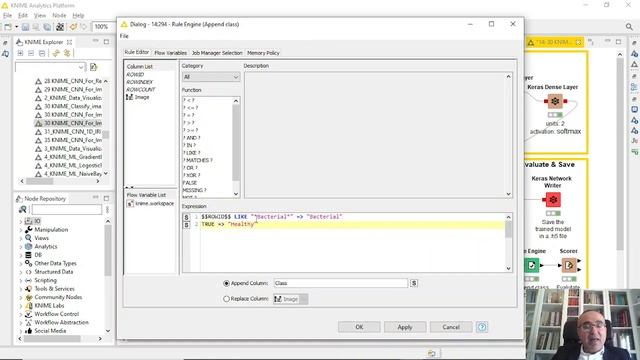Click the OK button
This screenshot has width=640, height=360.
point(359,327)
